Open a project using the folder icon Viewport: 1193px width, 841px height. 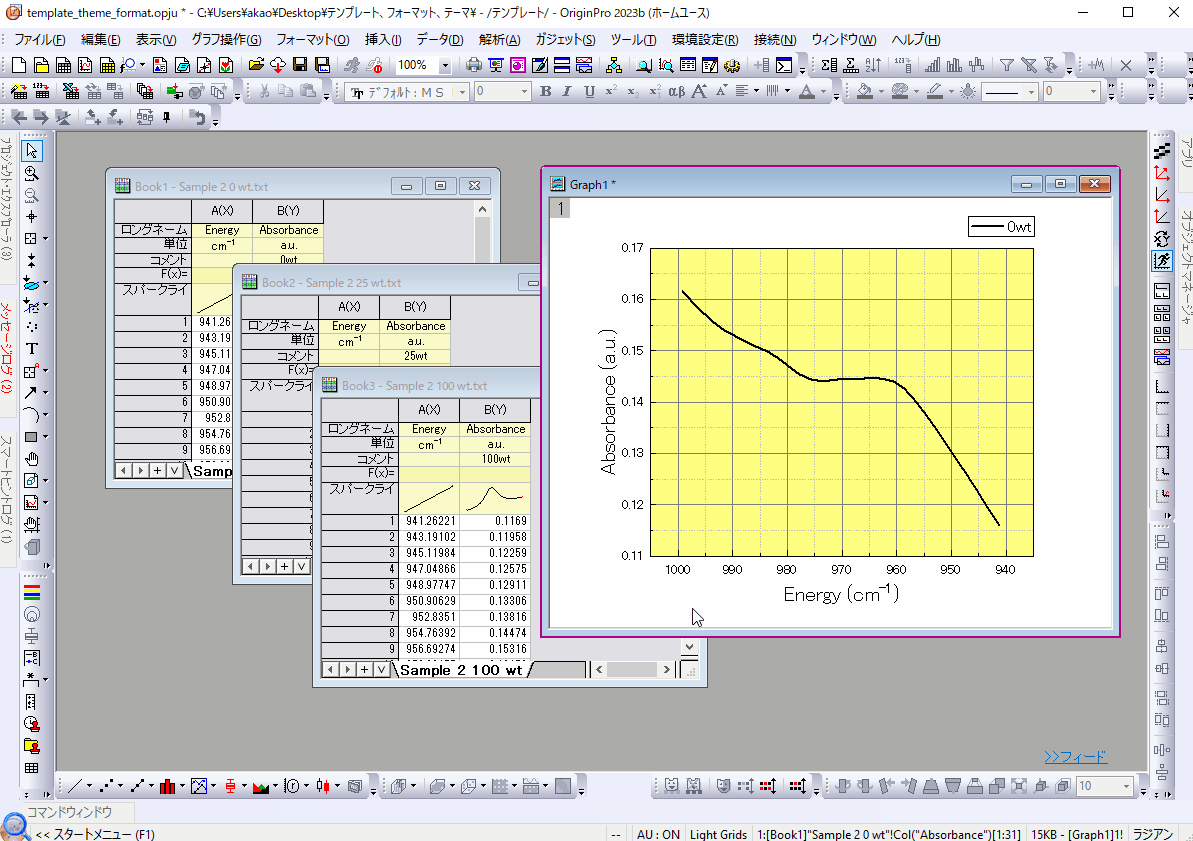click(256, 65)
